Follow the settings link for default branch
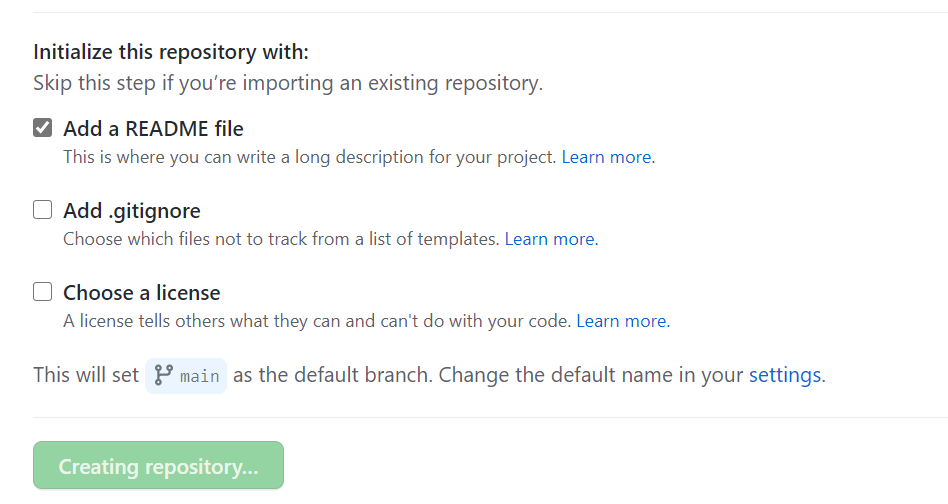 point(785,375)
